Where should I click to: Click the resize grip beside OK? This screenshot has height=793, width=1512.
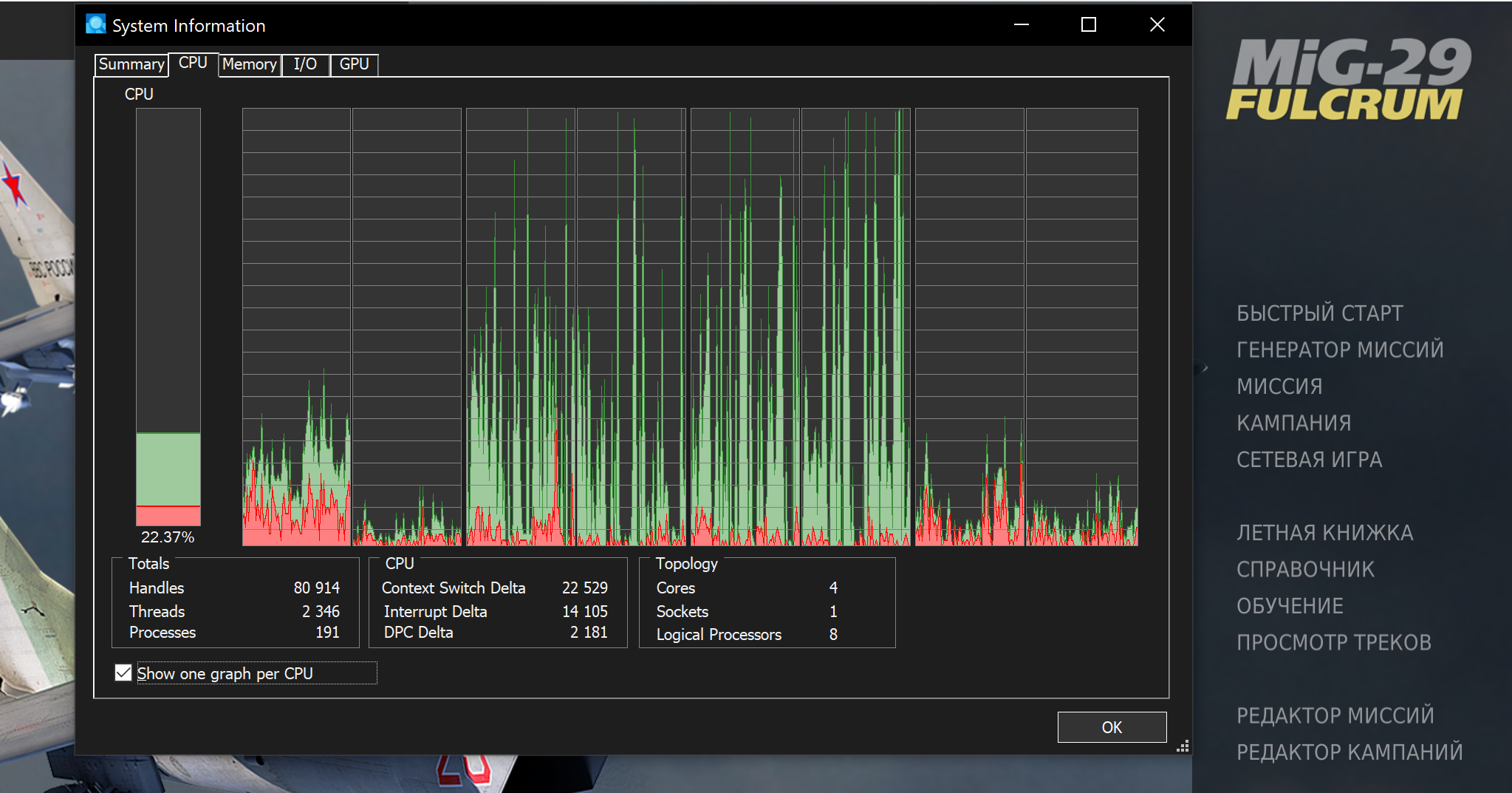(x=1182, y=746)
